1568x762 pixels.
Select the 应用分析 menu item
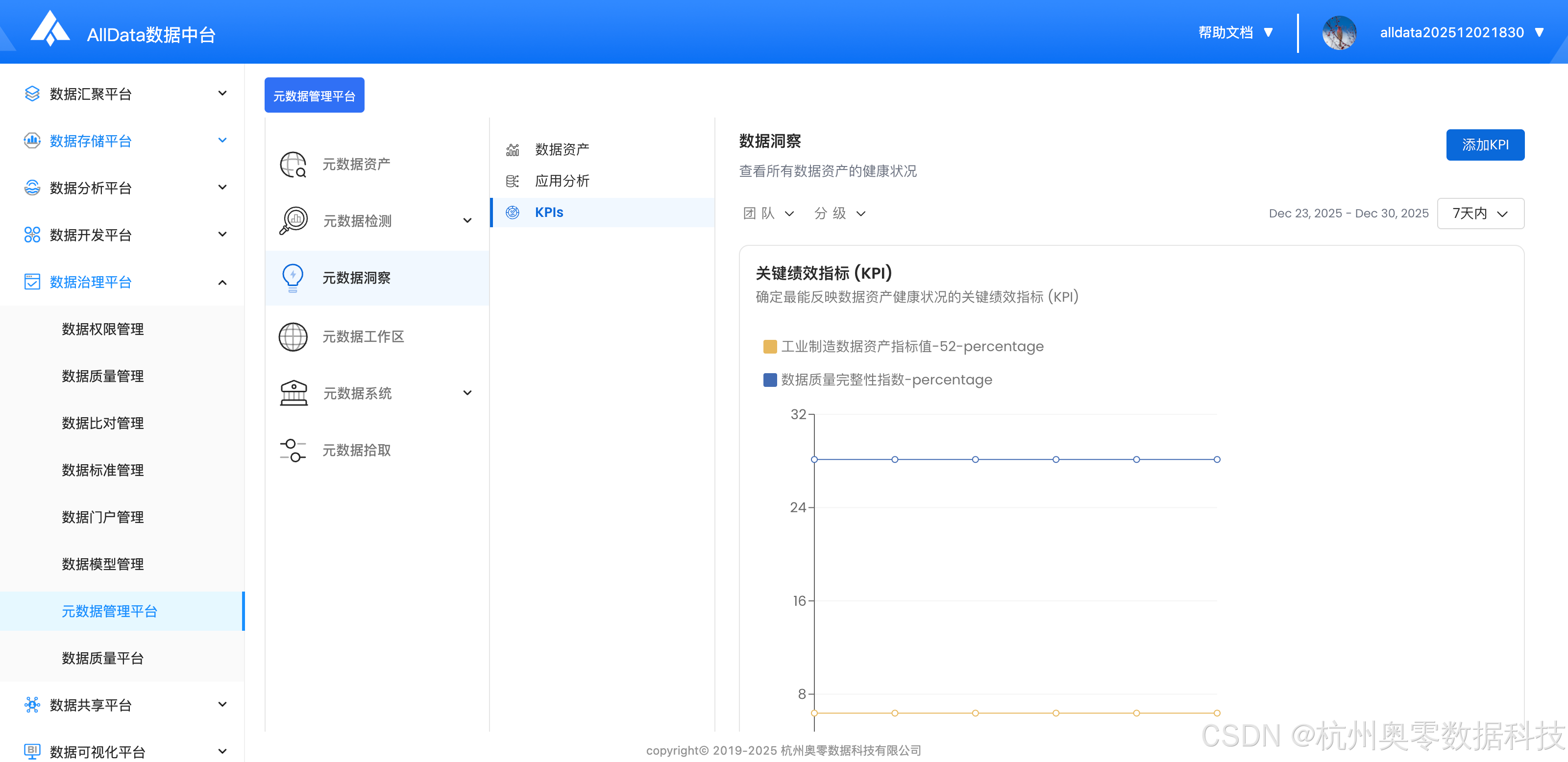tap(561, 181)
